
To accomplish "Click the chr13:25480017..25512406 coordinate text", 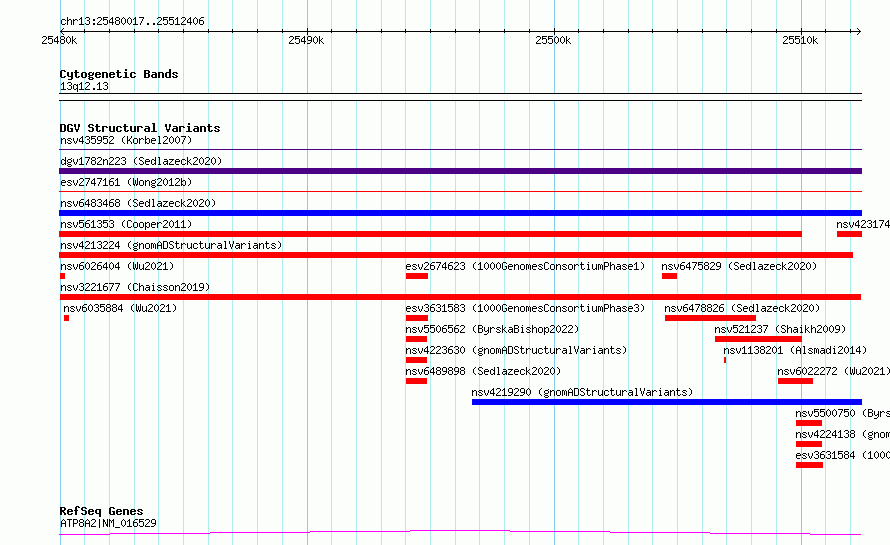I will click(x=132, y=22).
